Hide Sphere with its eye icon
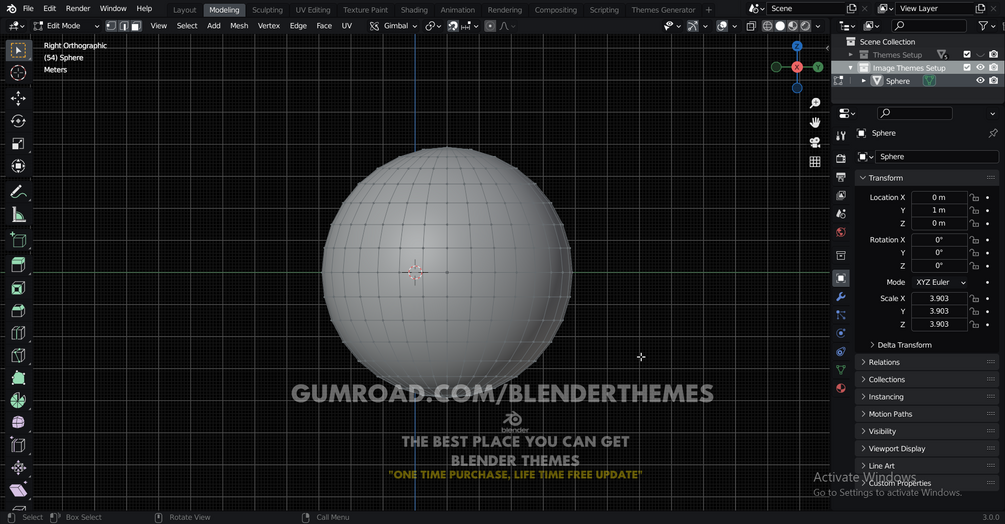This screenshot has height=524, width=1005. tap(980, 81)
